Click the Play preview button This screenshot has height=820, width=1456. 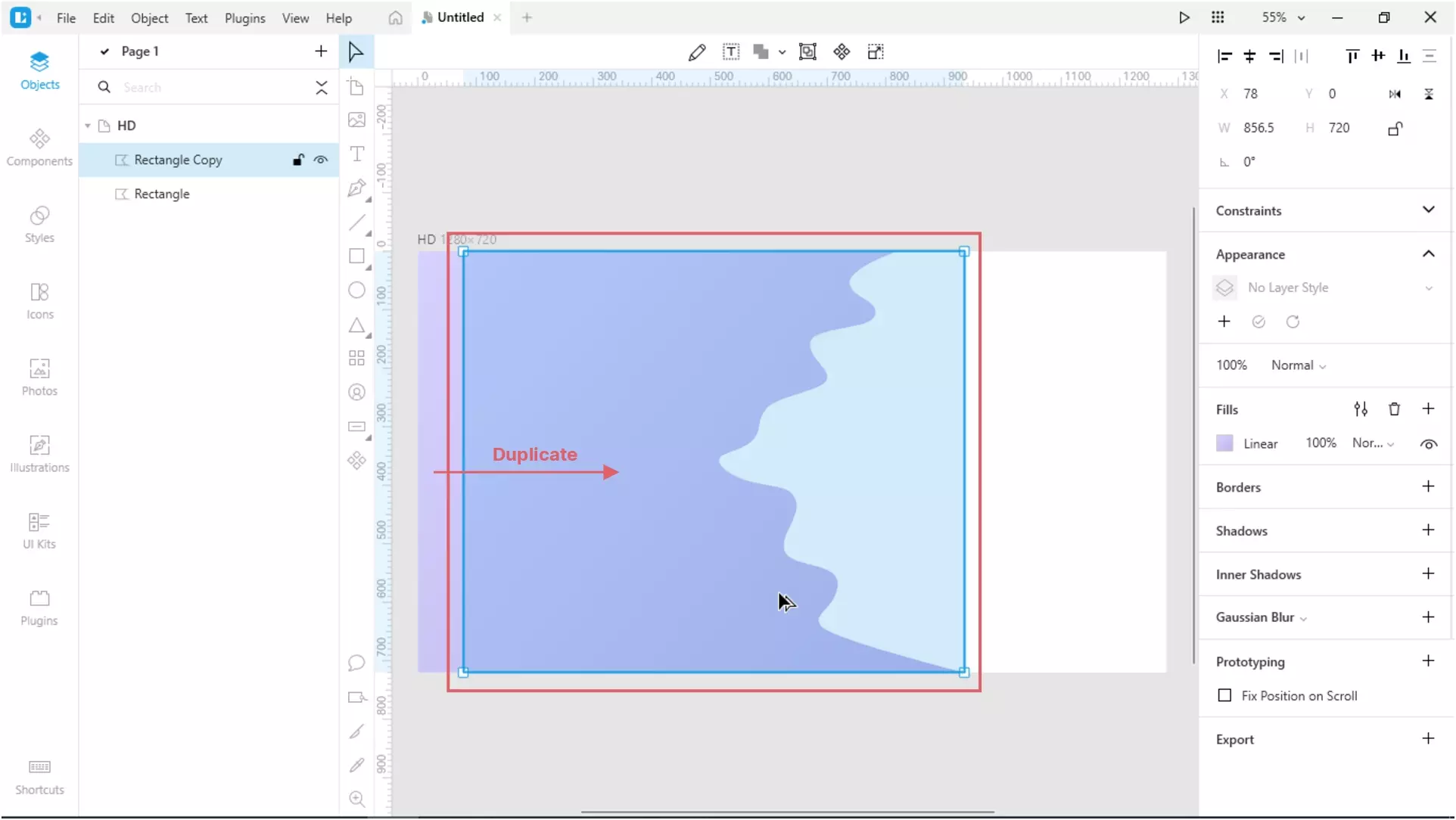point(1184,17)
